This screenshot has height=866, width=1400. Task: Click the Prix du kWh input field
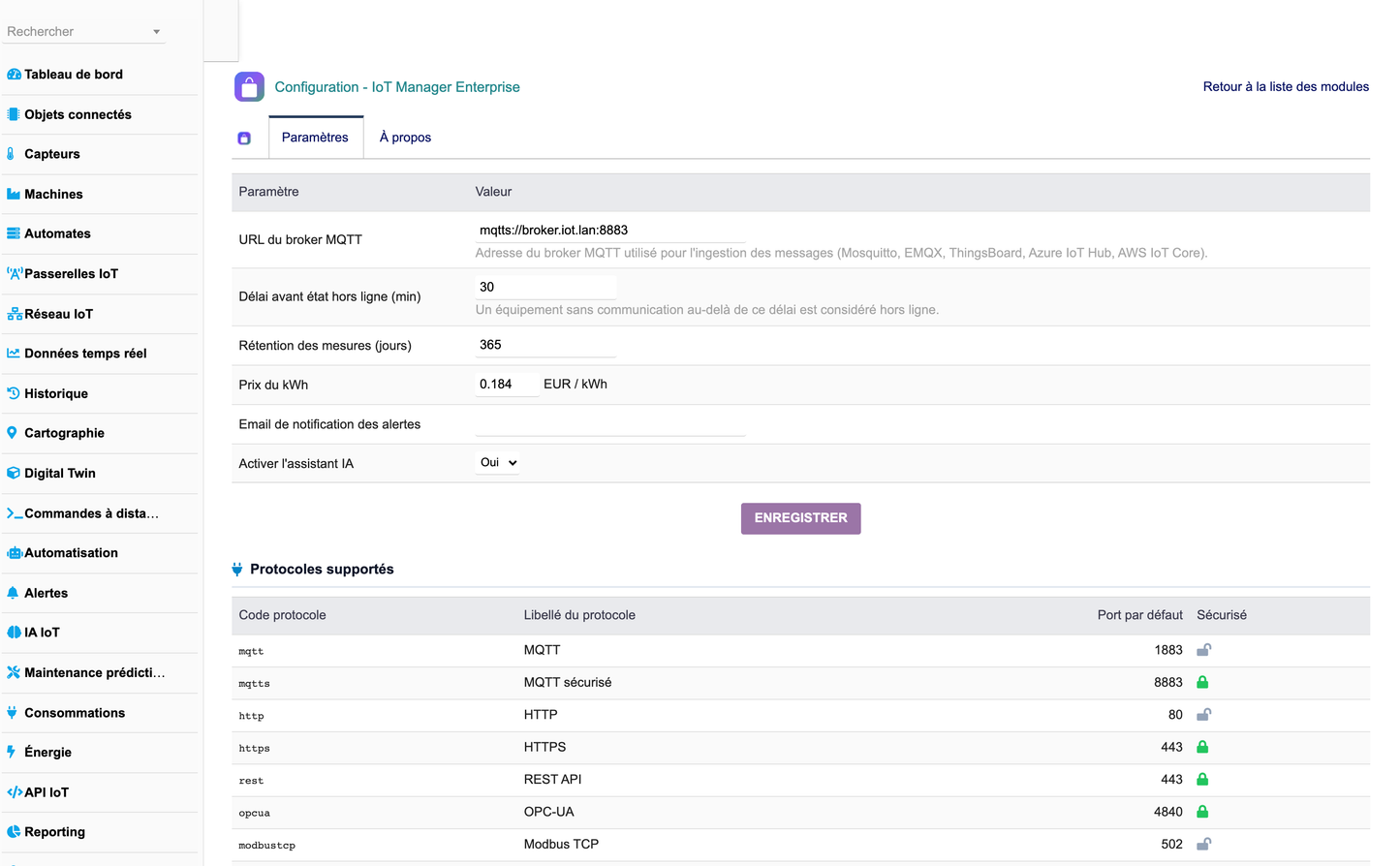[507, 385]
